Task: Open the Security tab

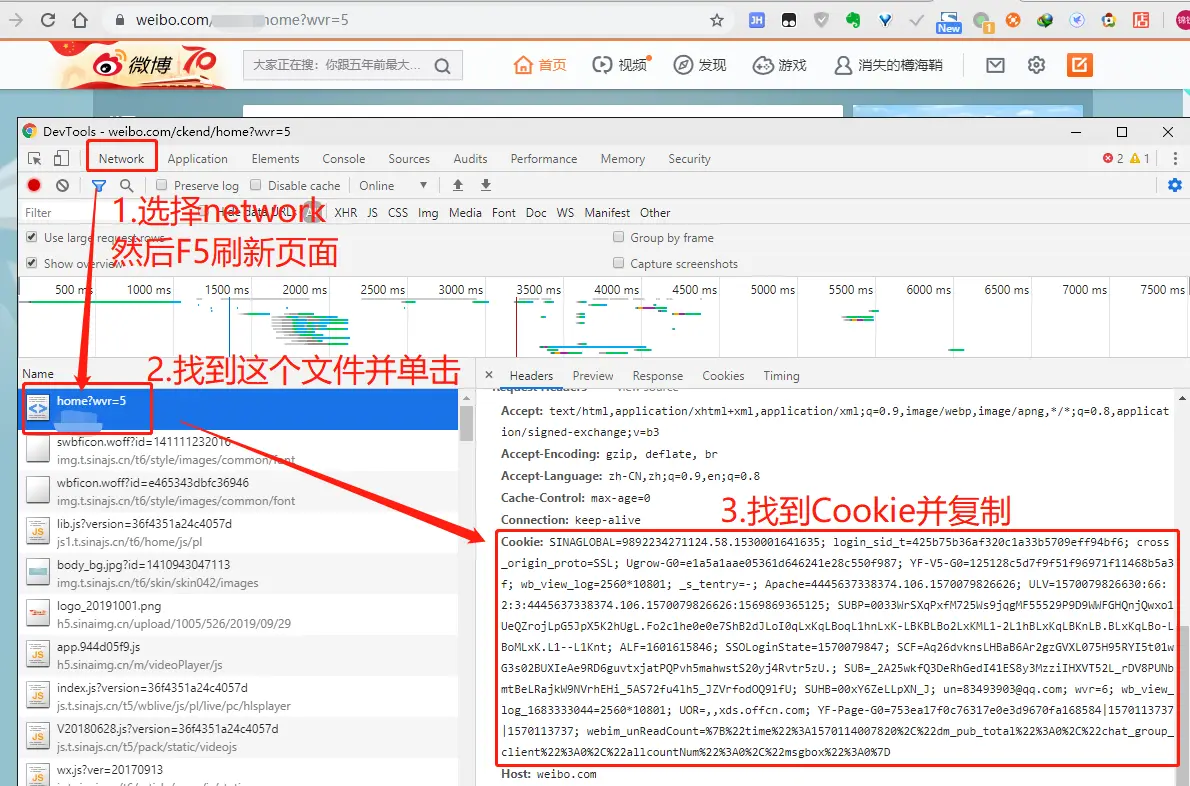Action: pyautogui.click(x=689, y=159)
